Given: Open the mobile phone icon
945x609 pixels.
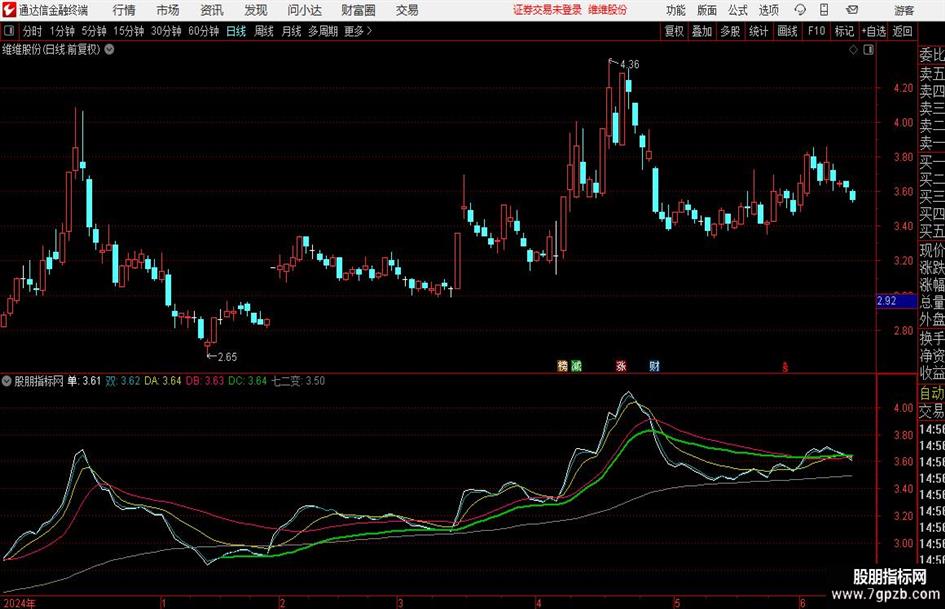Looking at the screenshot, I should tap(824, 10).
